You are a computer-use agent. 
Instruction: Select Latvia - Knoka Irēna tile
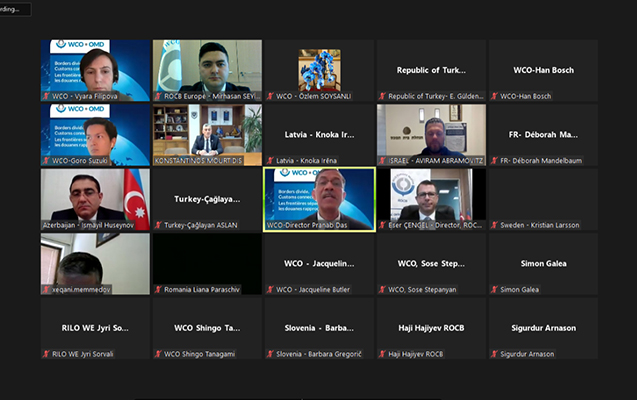pyautogui.click(x=319, y=135)
